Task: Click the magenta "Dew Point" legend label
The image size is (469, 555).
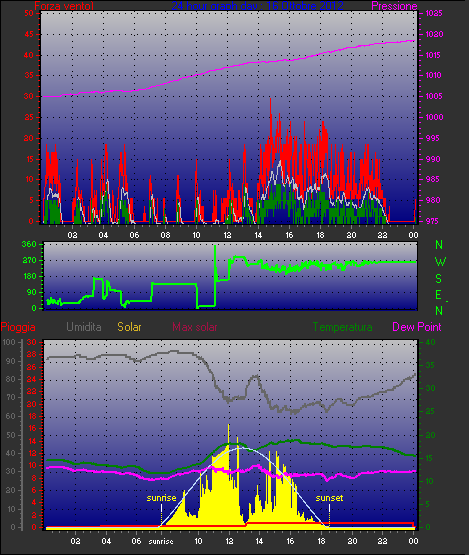Action: click(x=417, y=327)
